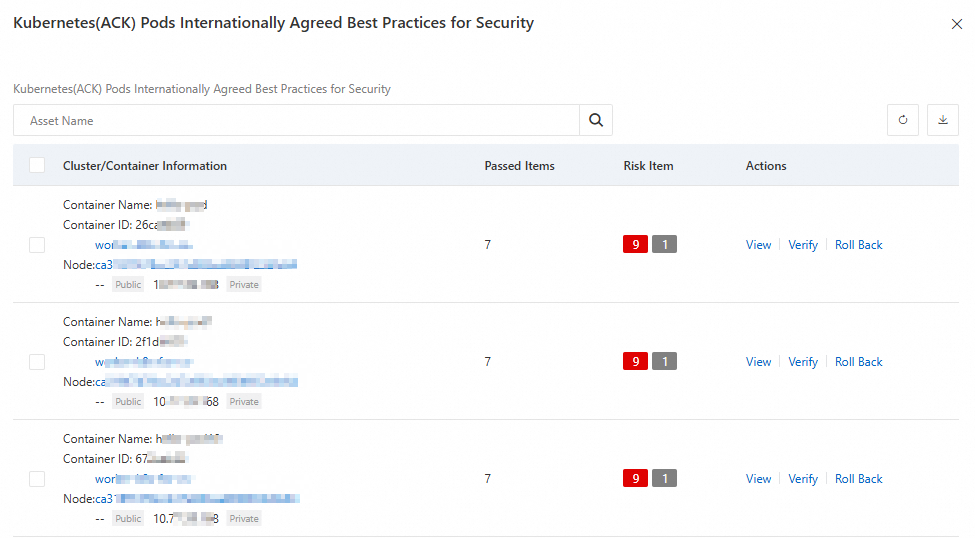Viewport: 975px width, 538px height.
Task: Open View for the third container
Action: click(x=758, y=479)
